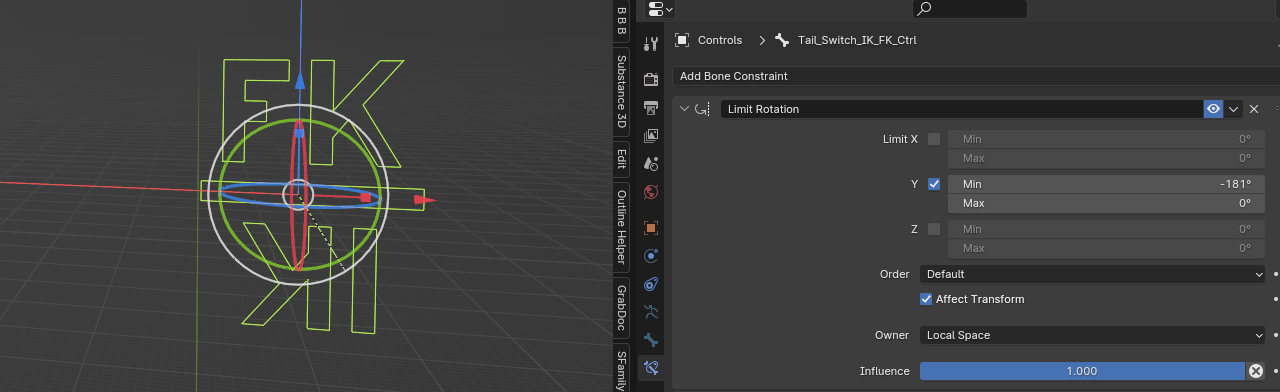
Task: Open the World properties tab
Action: 651,191
